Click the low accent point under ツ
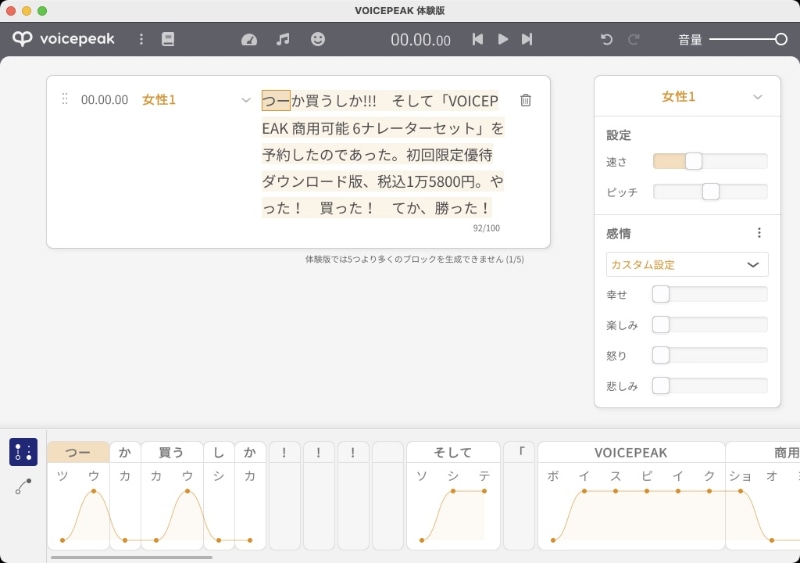 point(62,540)
